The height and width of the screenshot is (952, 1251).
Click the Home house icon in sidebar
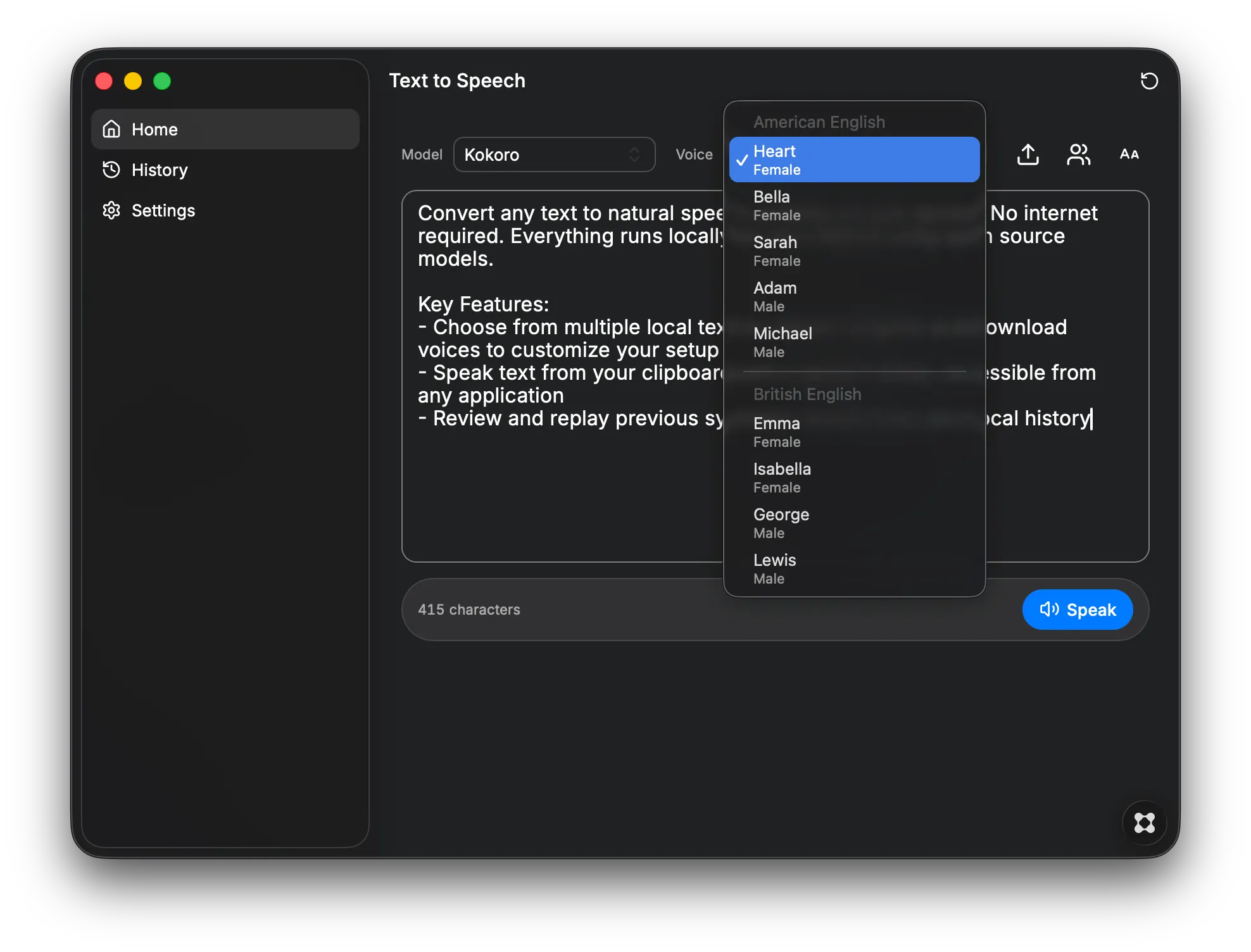tap(111, 129)
